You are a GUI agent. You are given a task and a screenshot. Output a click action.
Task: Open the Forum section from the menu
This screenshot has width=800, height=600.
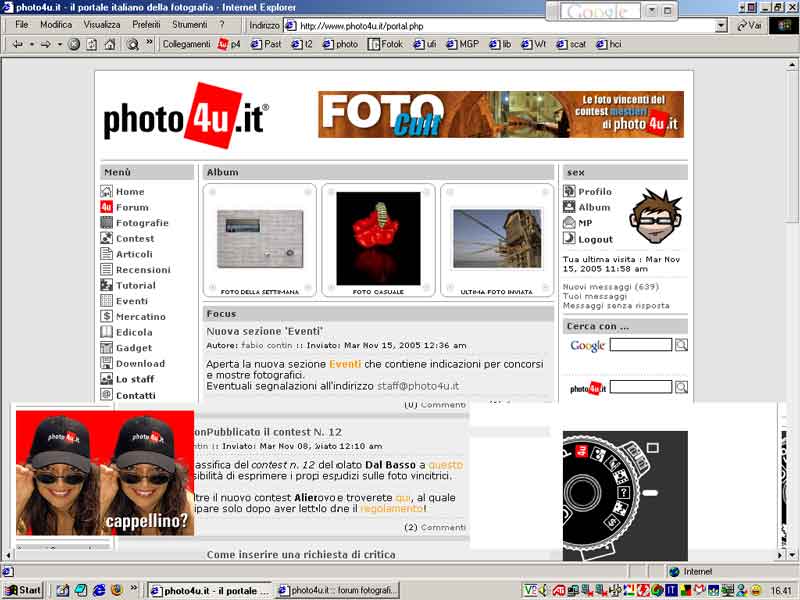pyautogui.click(x=131, y=207)
